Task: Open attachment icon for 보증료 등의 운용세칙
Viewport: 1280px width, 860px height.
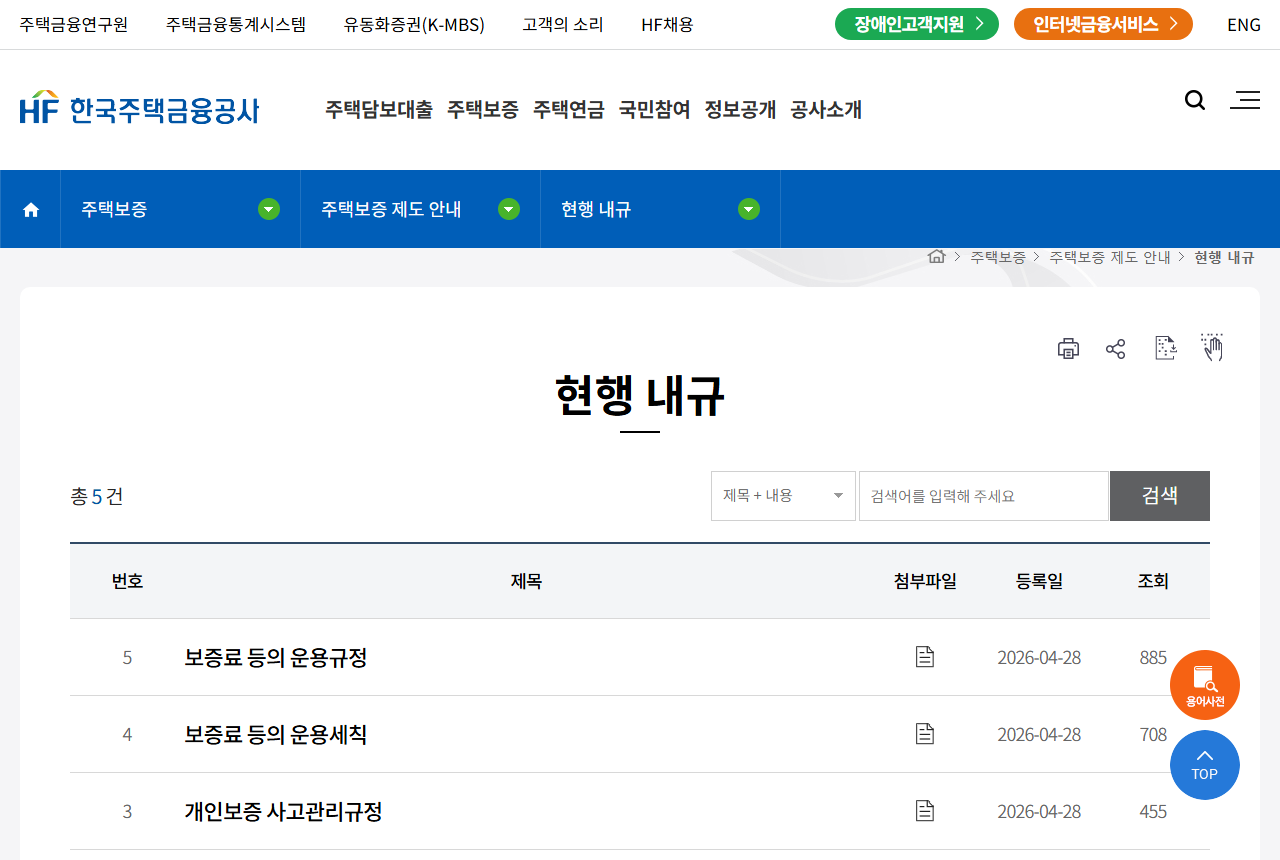Action: (x=925, y=734)
